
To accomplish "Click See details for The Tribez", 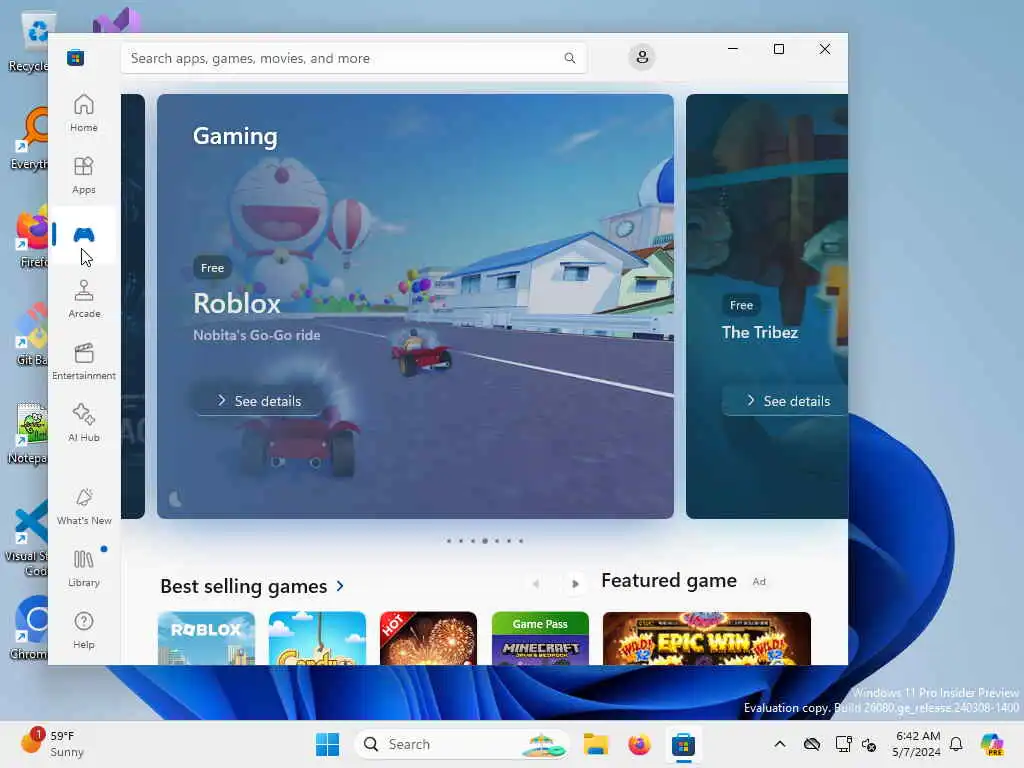I will click(786, 400).
